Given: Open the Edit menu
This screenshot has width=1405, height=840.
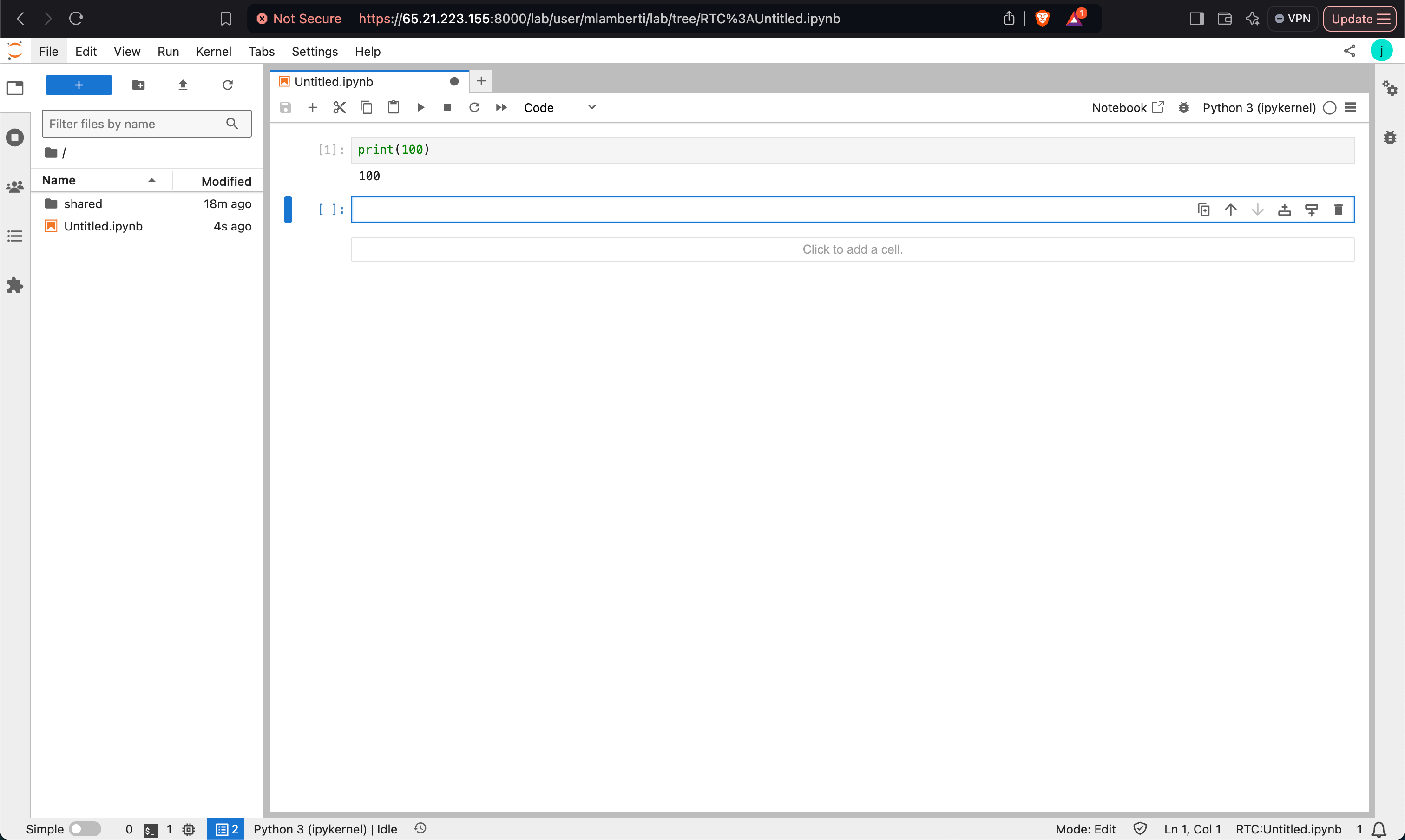Looking at the screenshot, I should (x=86, y=52).
